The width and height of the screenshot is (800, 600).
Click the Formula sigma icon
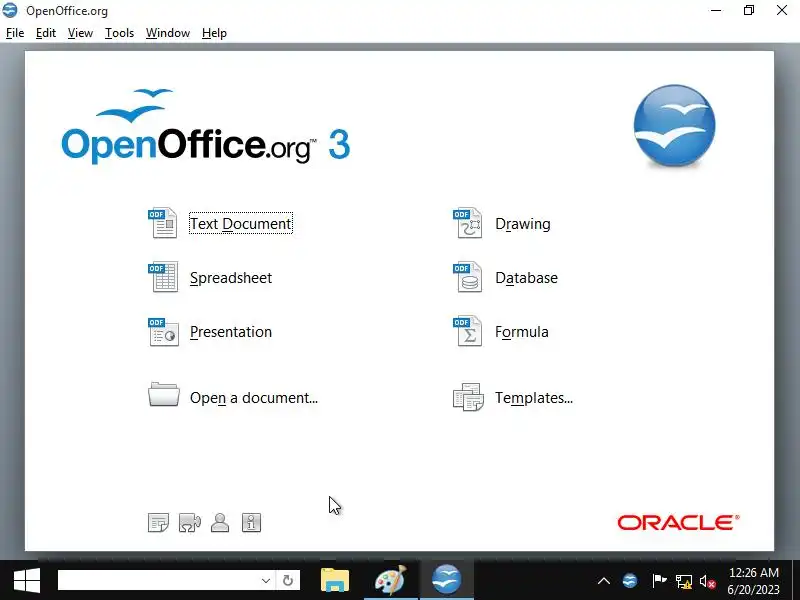[x=467, y=332]
